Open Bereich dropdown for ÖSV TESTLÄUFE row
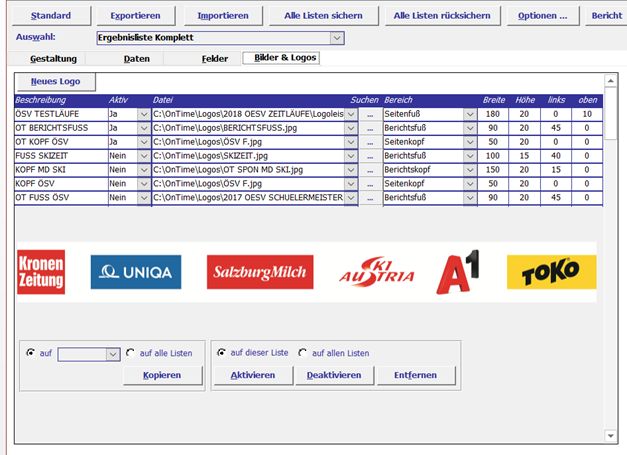The height and width of the screenshot is (455, 627). [470, 114]
